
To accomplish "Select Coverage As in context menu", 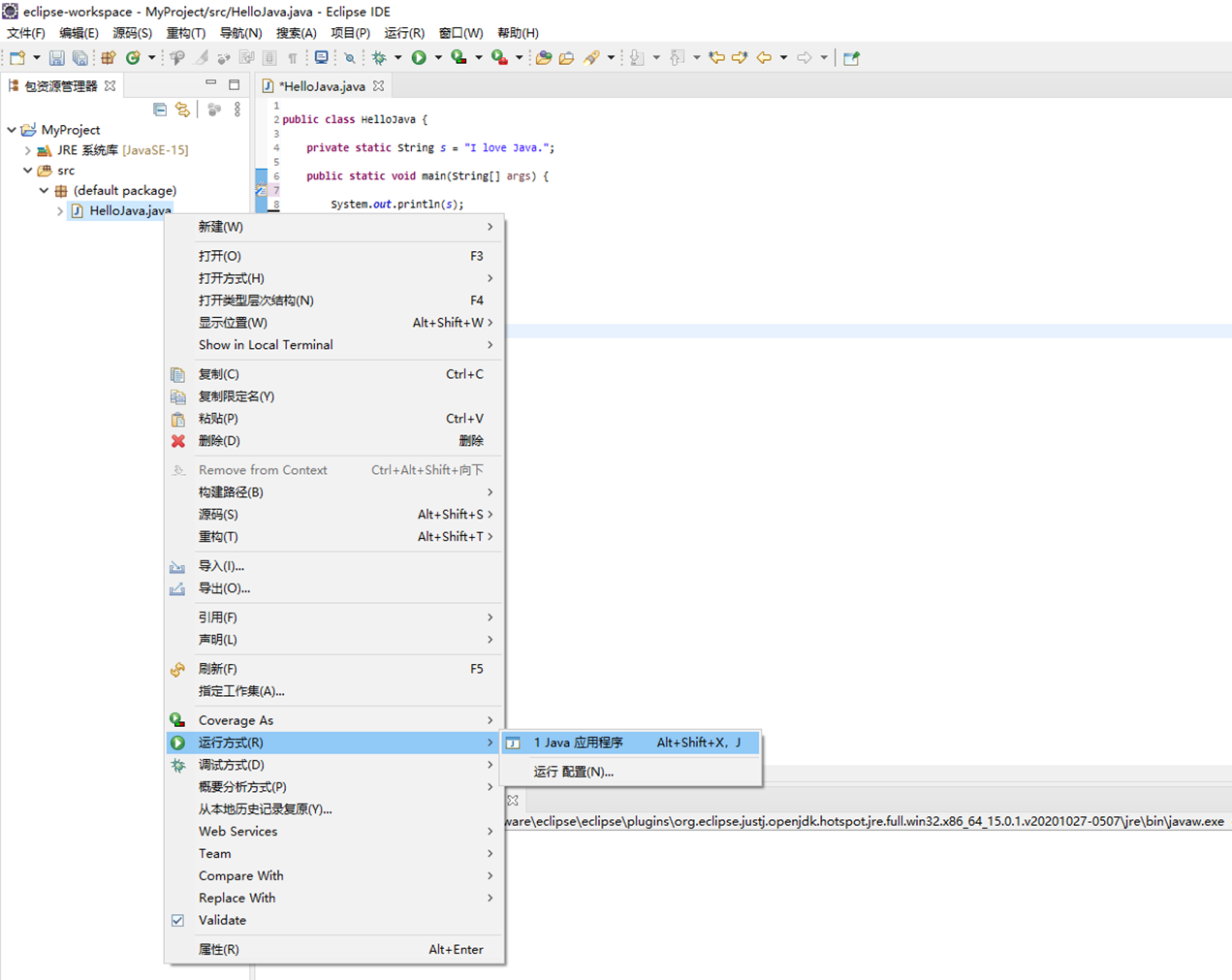I will pyautogui.click(x=335, y=720).
